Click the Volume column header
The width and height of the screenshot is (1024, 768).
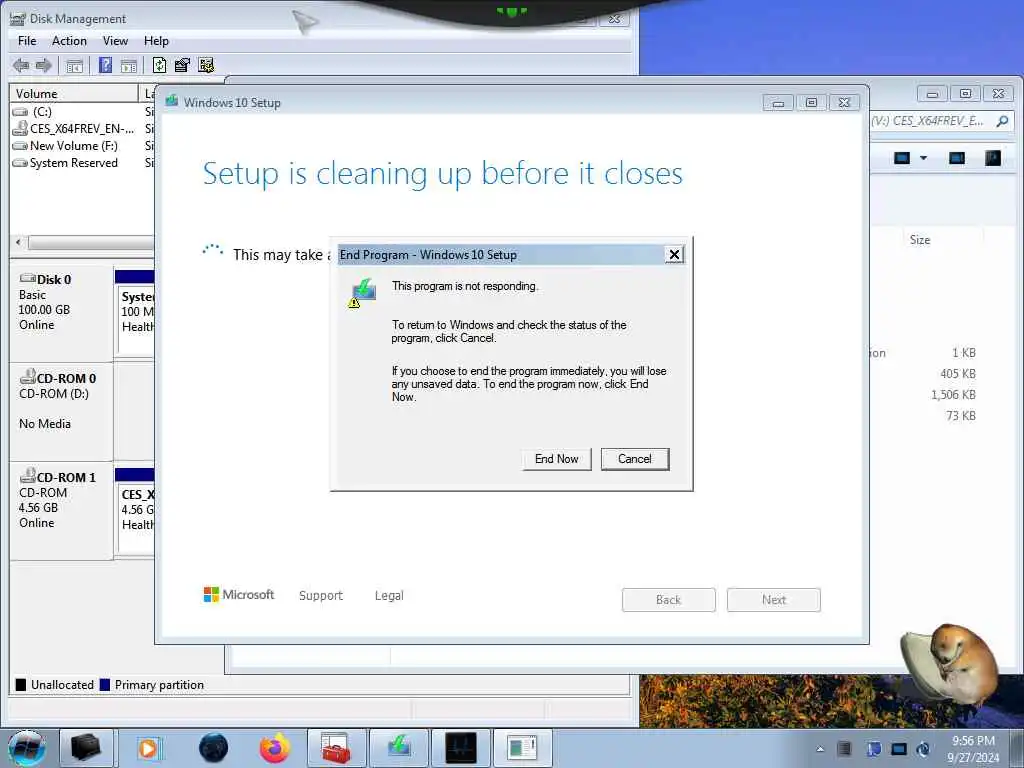(74, 93)
